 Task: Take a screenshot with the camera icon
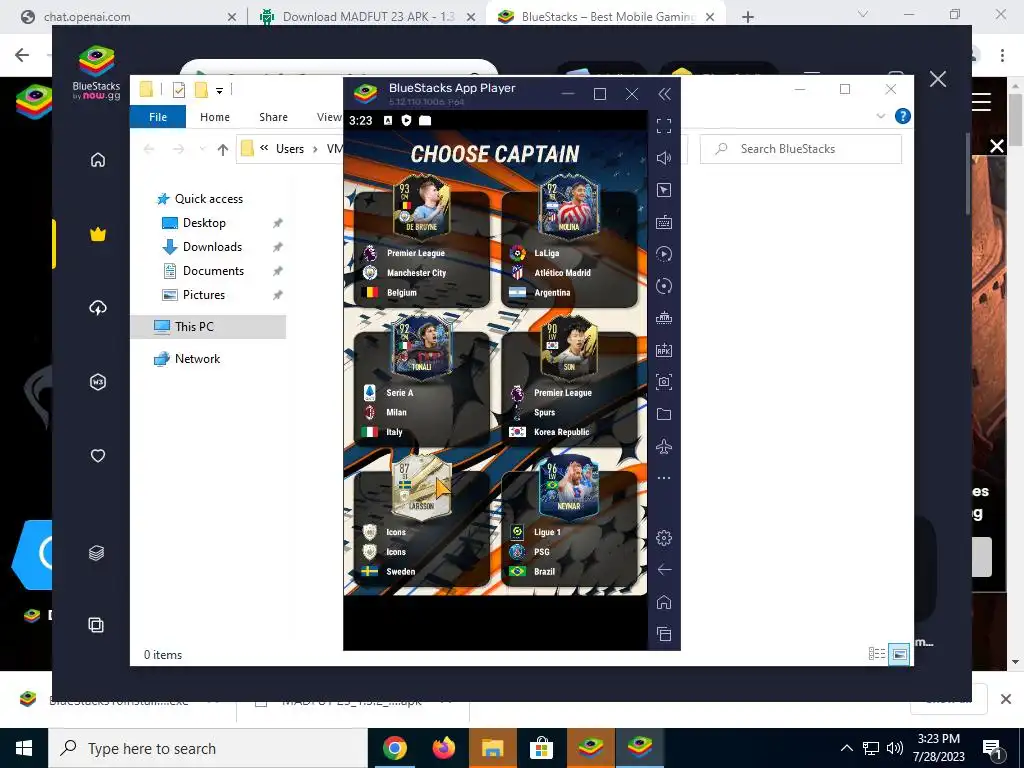click(664, 382)
